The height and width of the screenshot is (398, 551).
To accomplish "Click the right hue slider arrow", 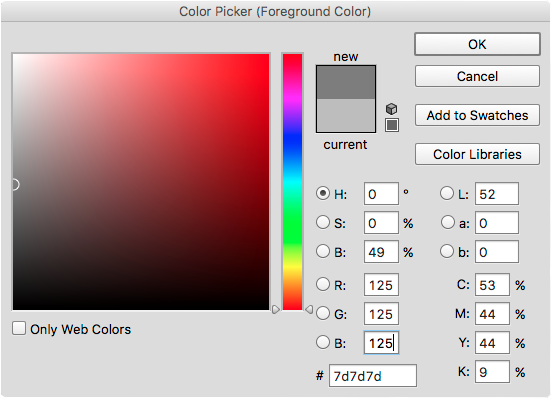I will pyautogui.click(x=309, y=309).
